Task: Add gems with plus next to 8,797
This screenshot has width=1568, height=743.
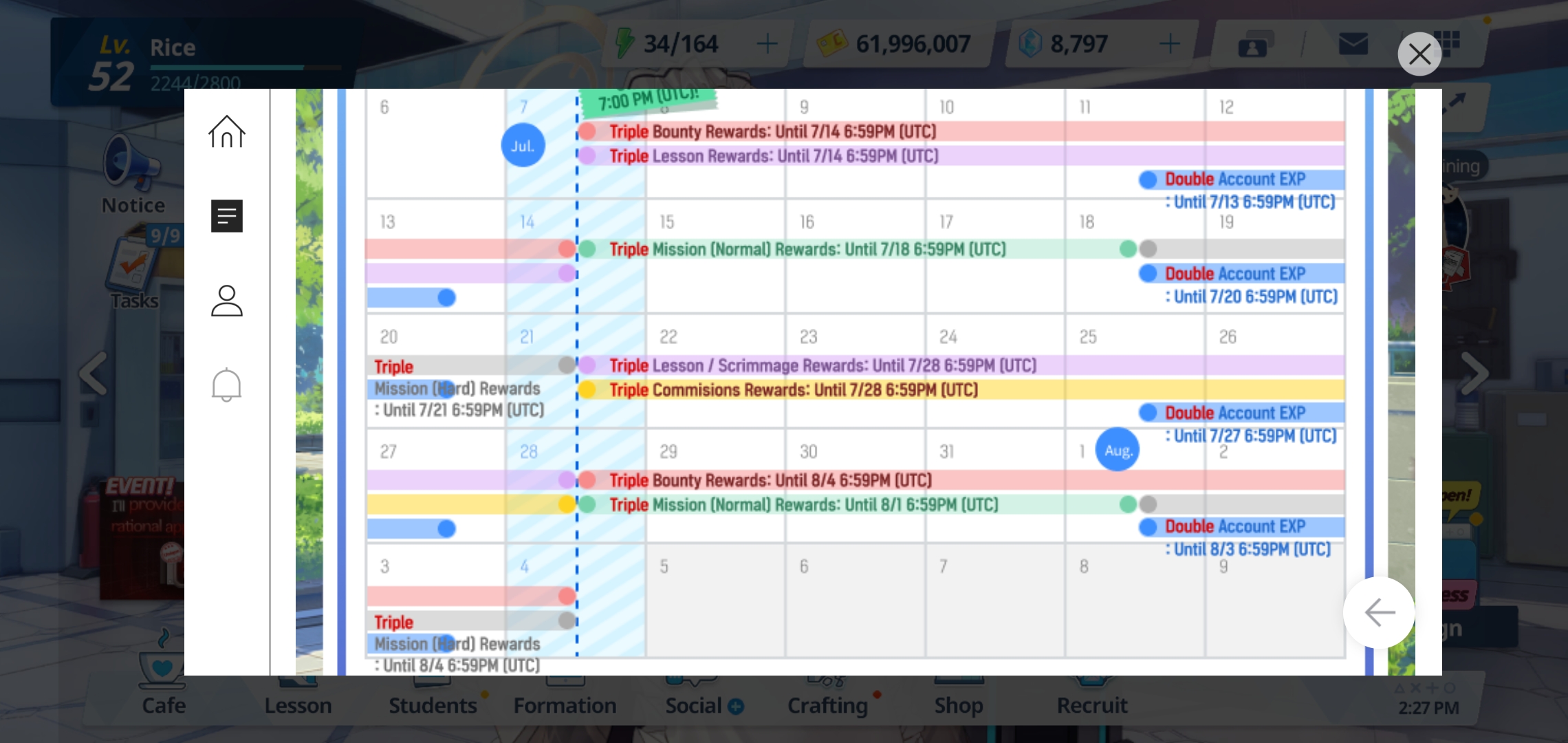Action: 1169,44
